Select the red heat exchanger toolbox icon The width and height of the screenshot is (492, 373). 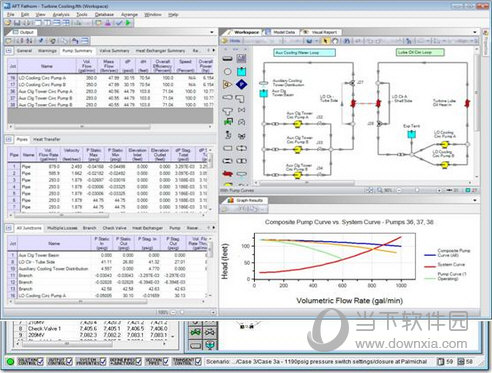pos(228,174)
